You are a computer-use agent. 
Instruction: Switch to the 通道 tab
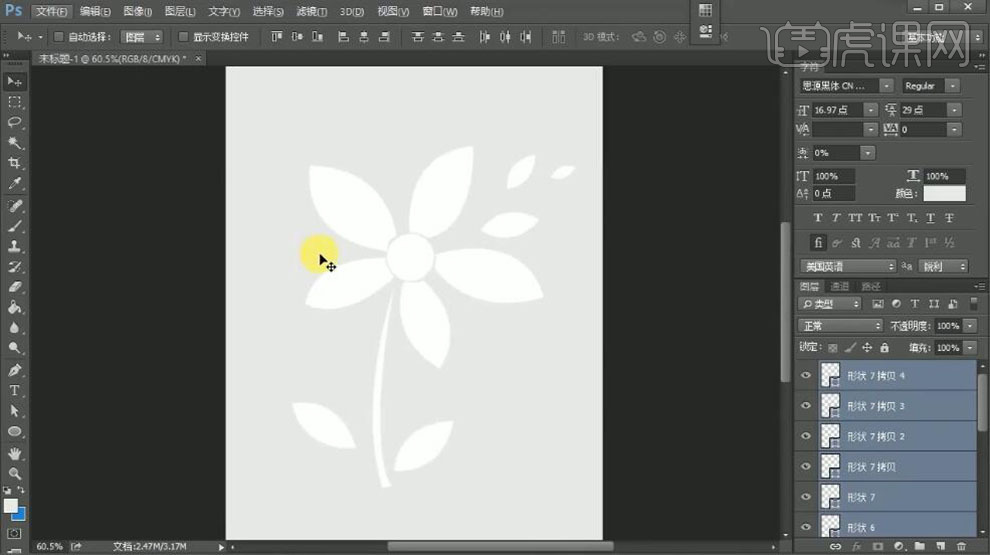840,286
